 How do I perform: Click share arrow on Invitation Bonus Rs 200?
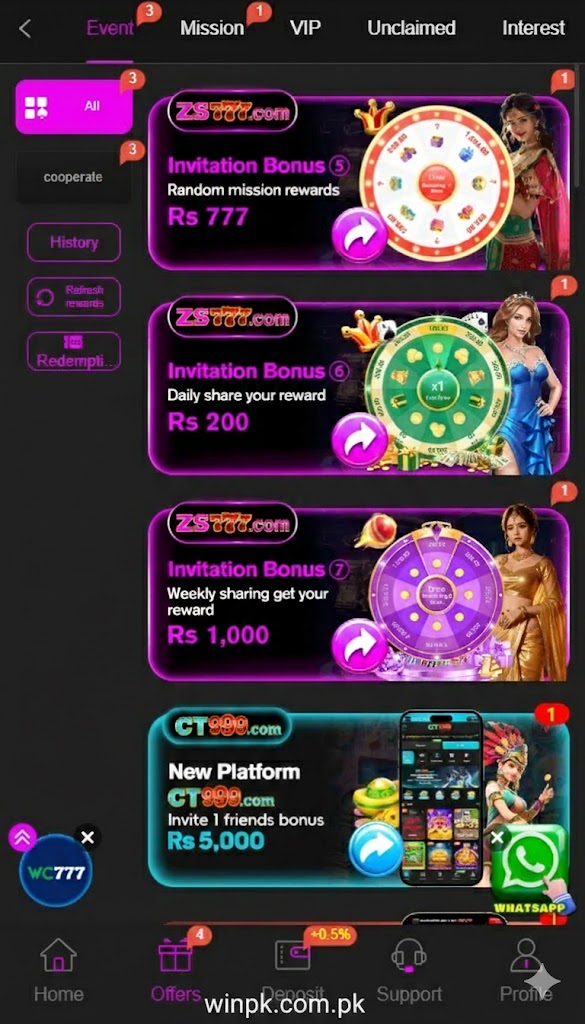(360, 442)
